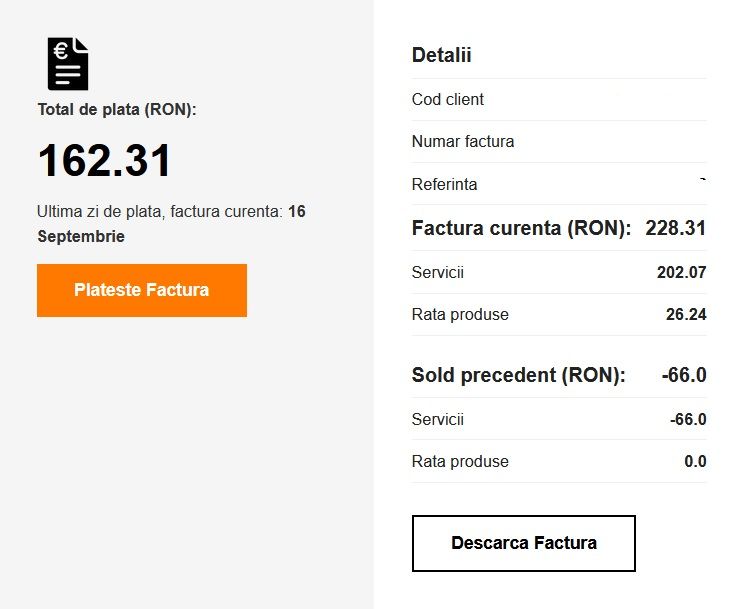
Task: Click Rata produse label under Factura curenta
Action: [460, 315]
